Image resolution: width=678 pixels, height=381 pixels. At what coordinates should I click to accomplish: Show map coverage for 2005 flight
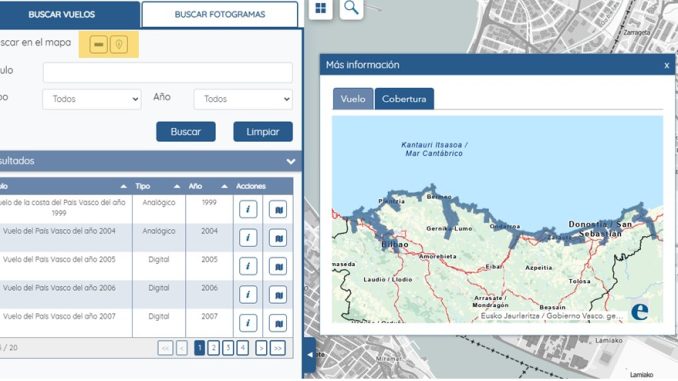click(278, 266)
